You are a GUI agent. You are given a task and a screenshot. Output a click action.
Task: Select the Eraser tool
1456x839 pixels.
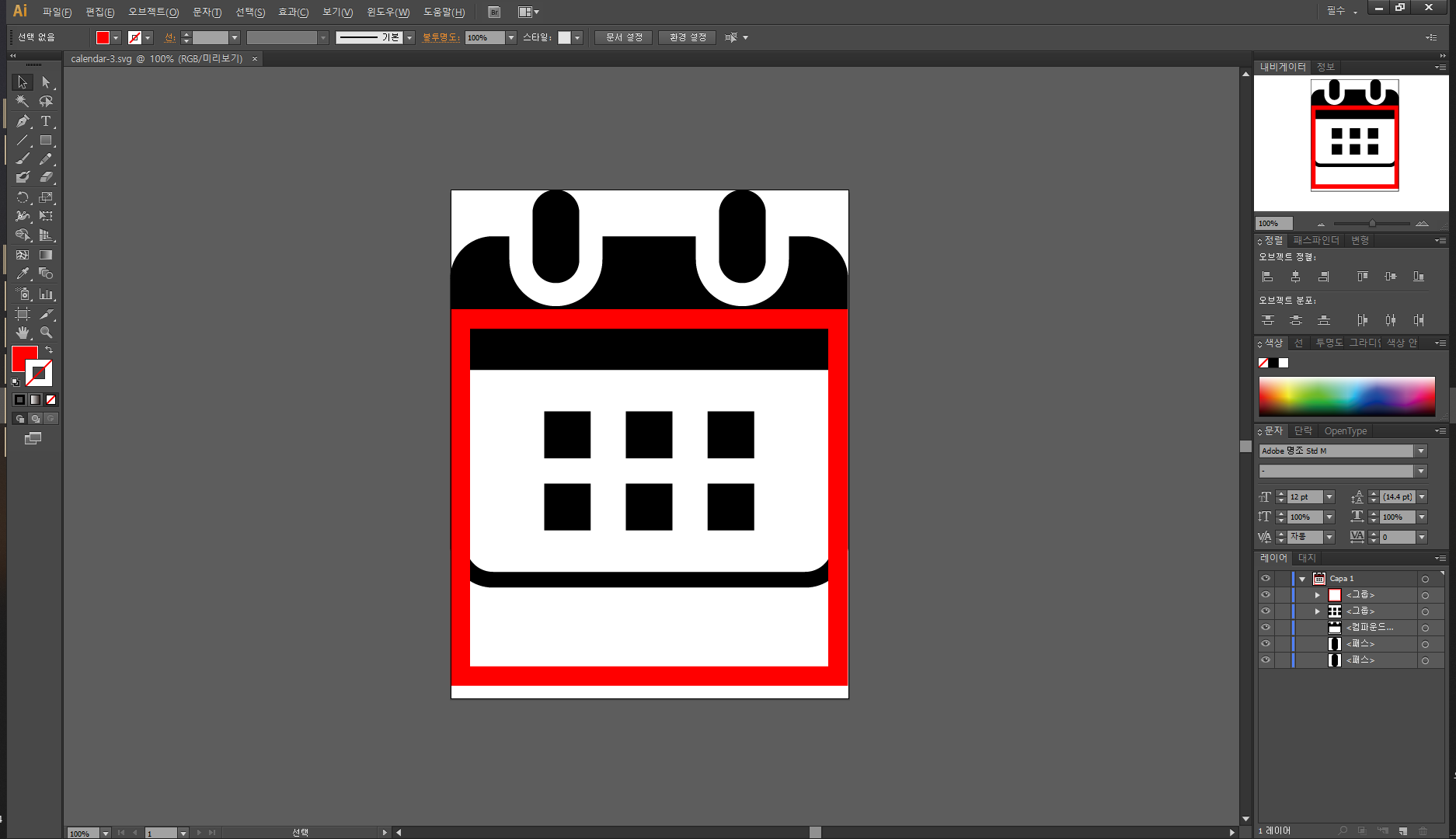[46, 178]
